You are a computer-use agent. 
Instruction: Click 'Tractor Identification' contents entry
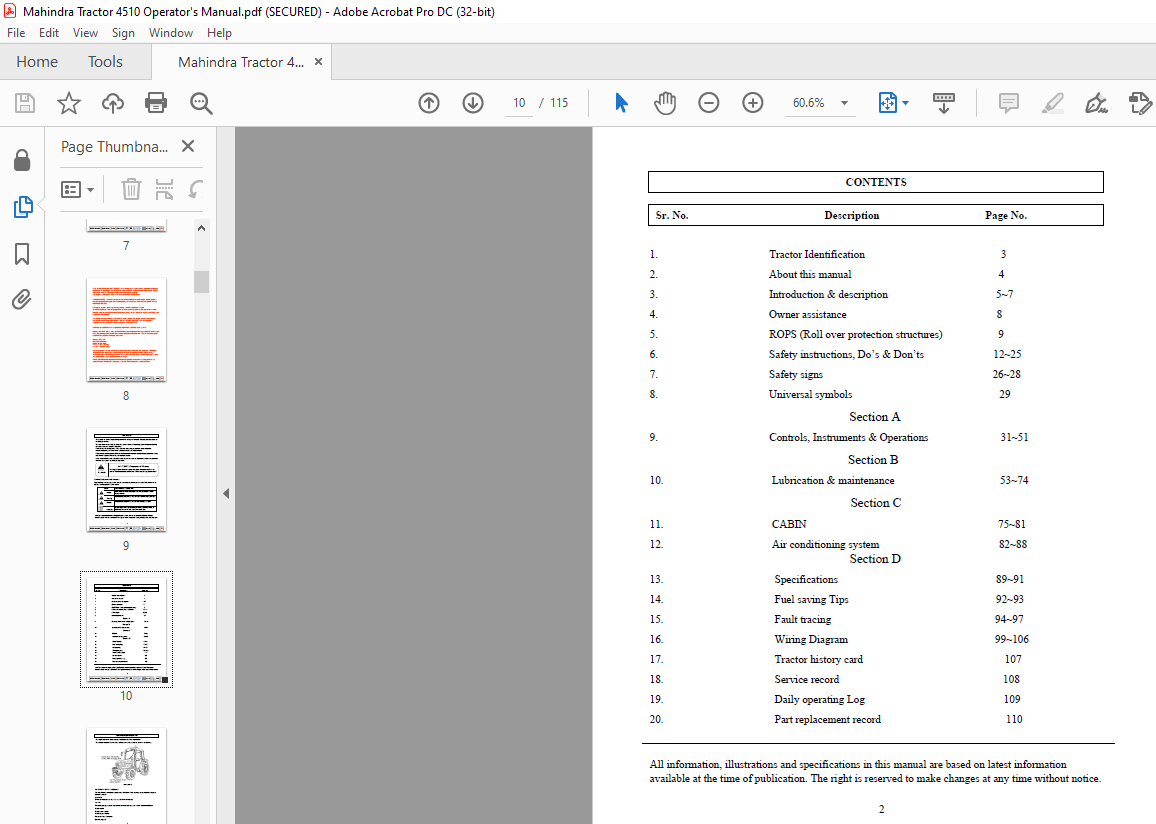[x=817, y=254]
